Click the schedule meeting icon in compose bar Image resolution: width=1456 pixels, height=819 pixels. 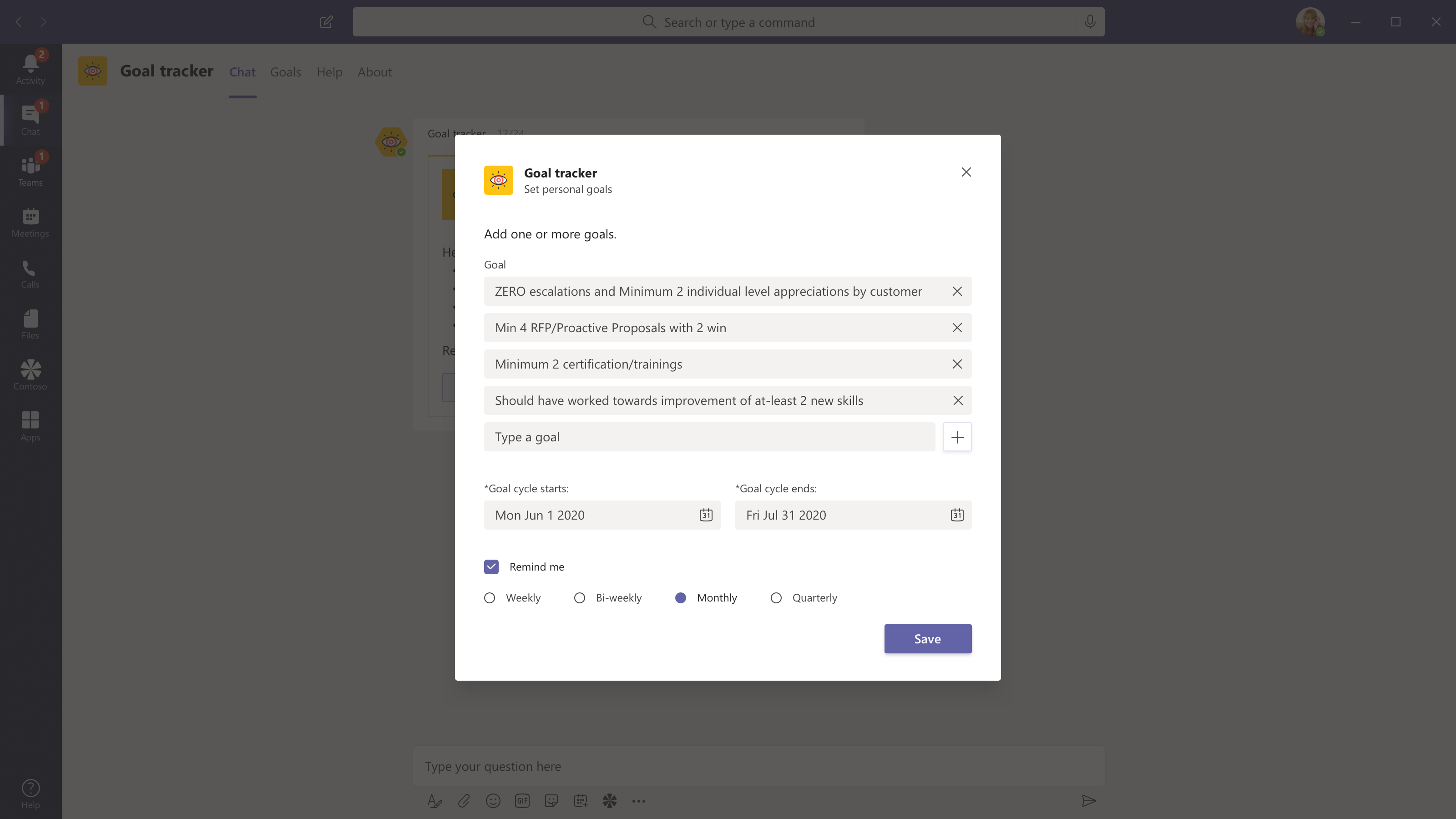click(x=581, y=801)
